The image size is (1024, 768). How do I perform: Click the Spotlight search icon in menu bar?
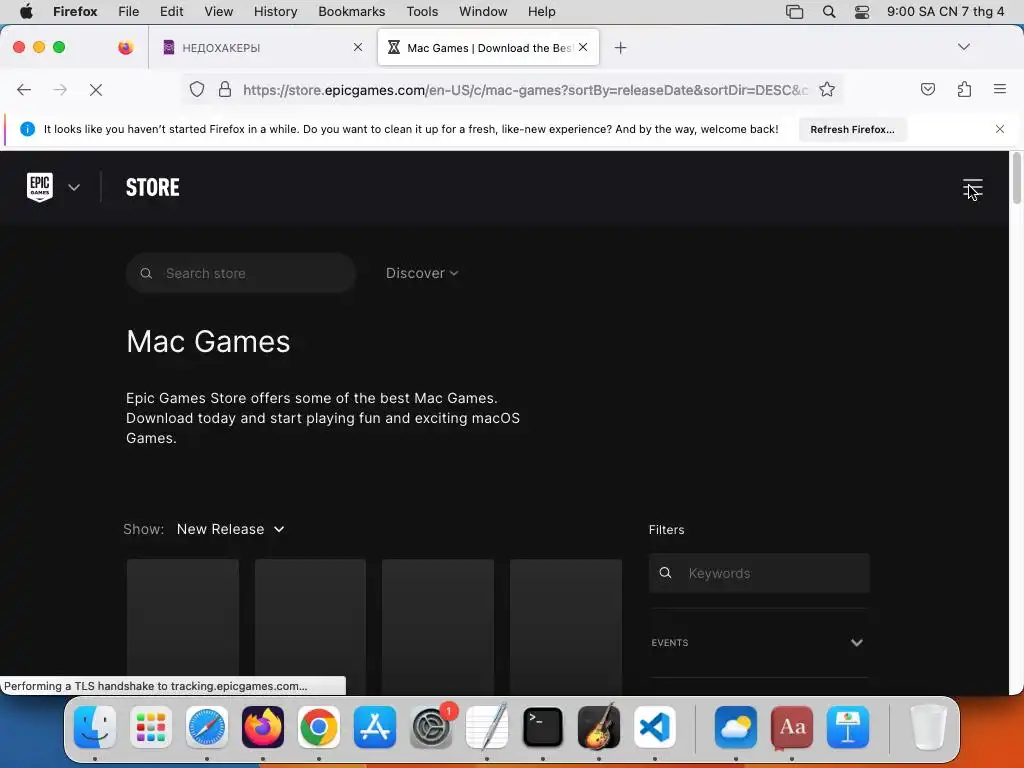(829, 12)
